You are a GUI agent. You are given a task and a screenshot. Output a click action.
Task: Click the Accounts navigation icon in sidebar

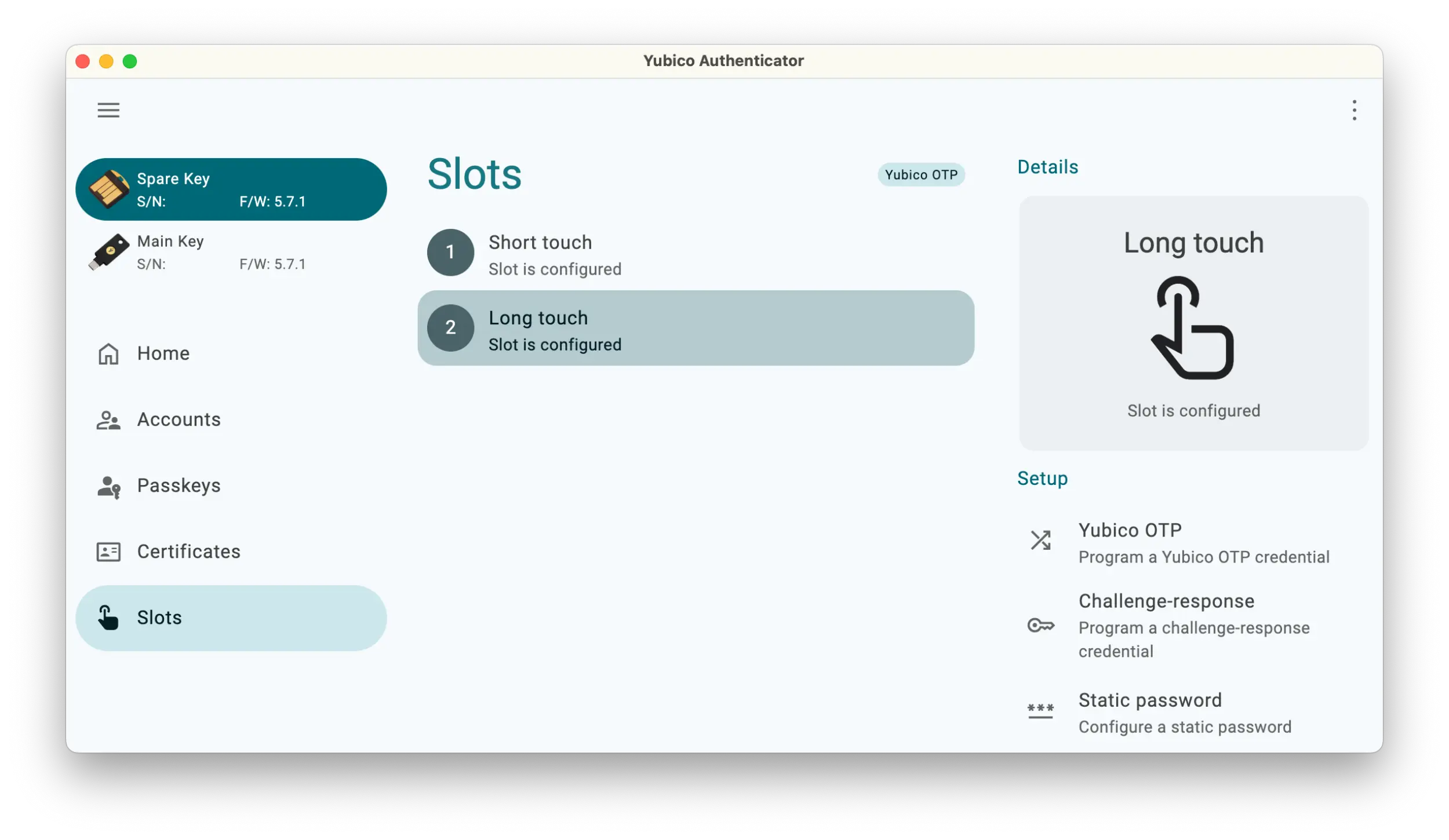point(108,418)
